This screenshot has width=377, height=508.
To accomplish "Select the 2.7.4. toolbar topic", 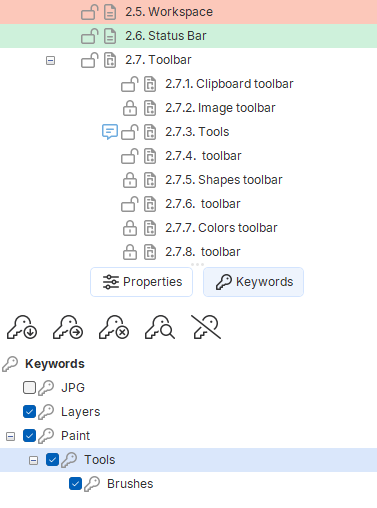I will pos(203,156).
